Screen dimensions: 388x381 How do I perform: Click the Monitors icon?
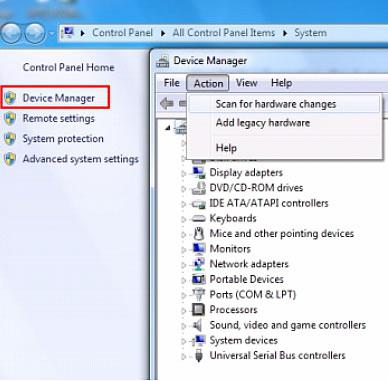click(199, 249)
